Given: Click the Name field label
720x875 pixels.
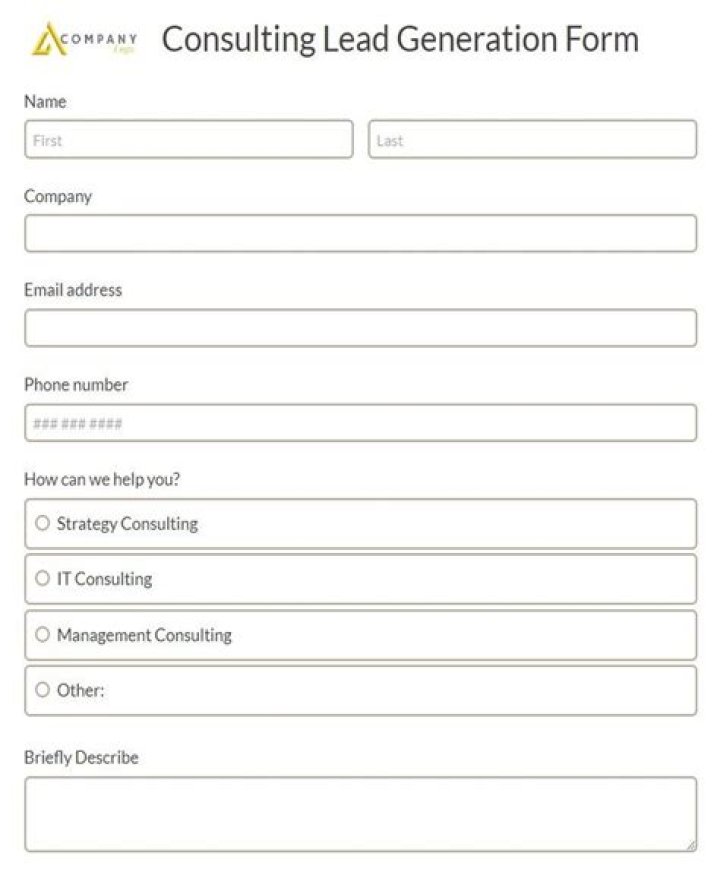Looking at the screenshot, I should (x=45, y=101).
